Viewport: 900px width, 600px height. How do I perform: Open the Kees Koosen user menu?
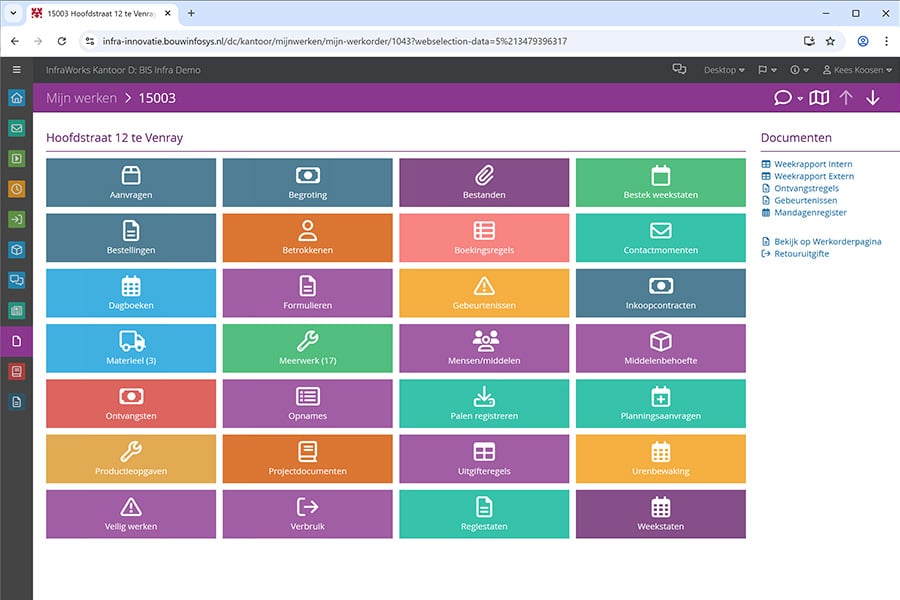(856, 70)
